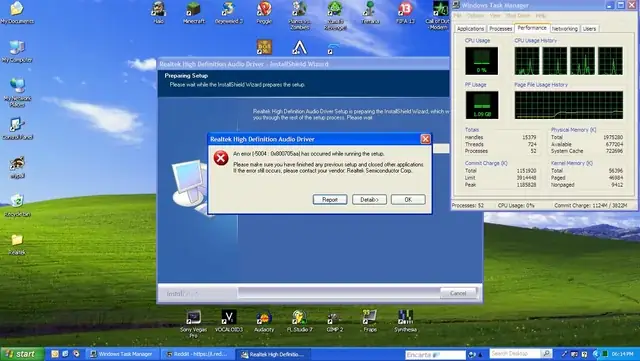Screen dimensions: 640x361
Task: Launch FL Studio 7 from desktop
Action: [299, 321]
